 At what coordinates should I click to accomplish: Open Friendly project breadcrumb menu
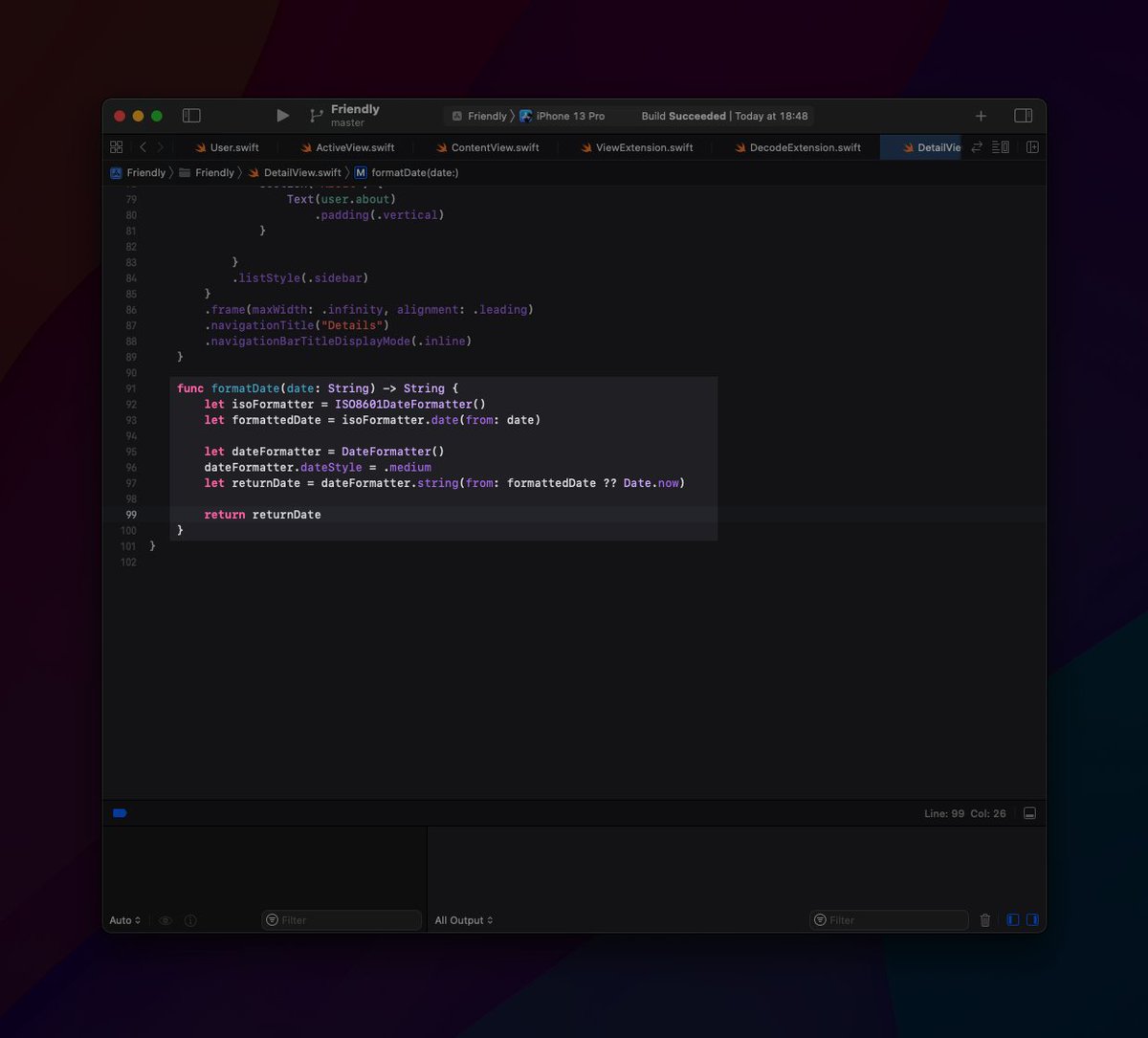coord(138,173)
